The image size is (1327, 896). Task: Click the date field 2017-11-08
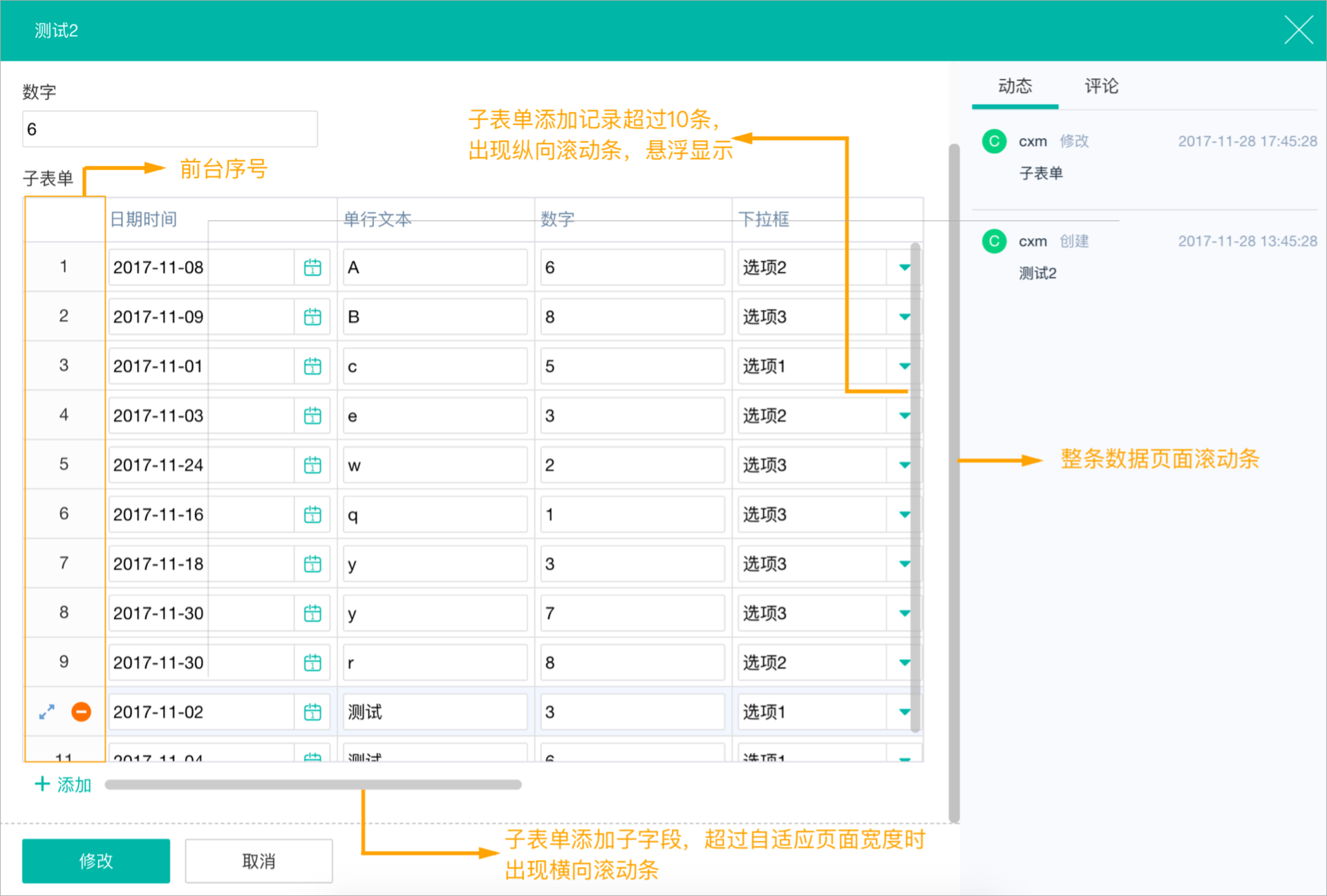click(x=201, y=267)
